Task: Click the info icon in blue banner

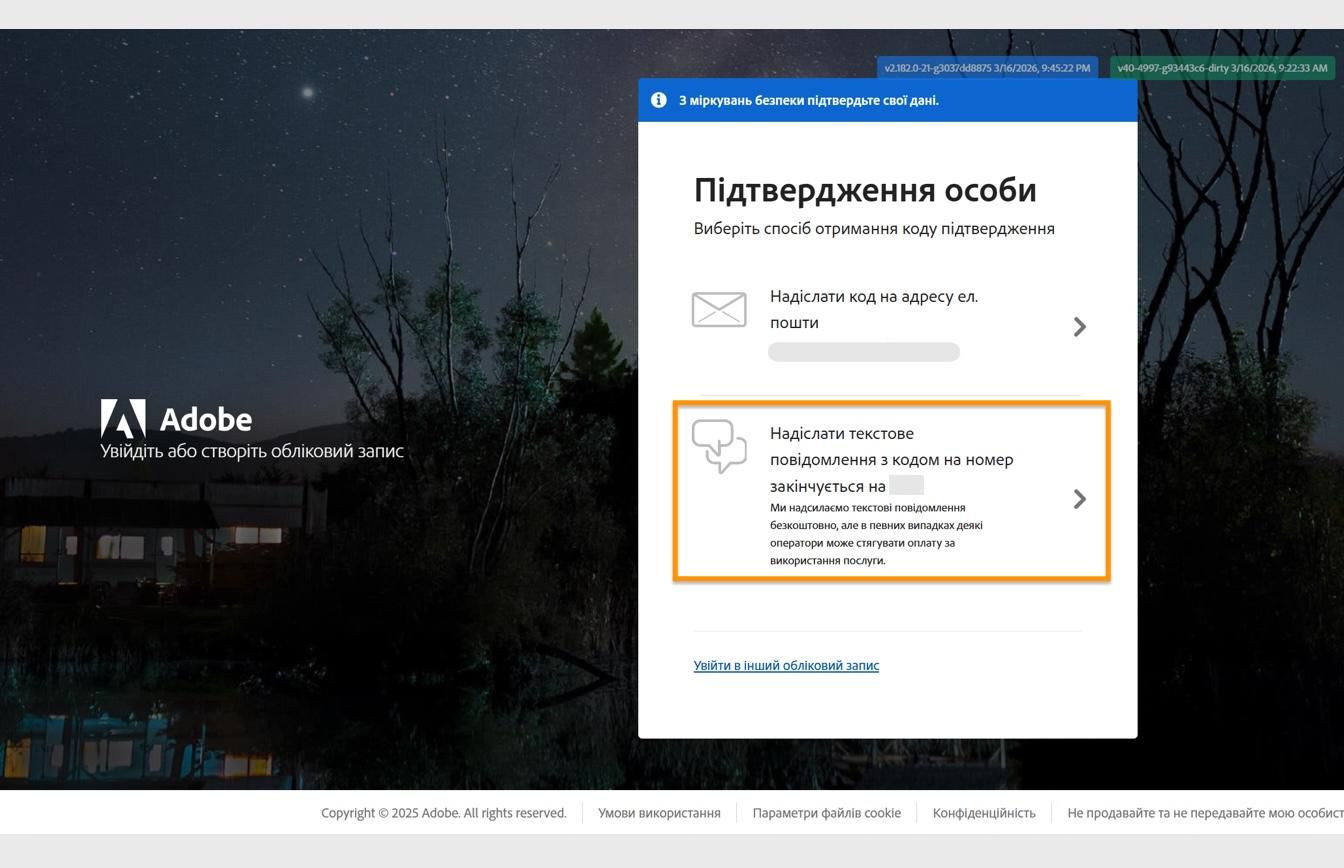Action: pyautogui.click(x=659, y=100)
